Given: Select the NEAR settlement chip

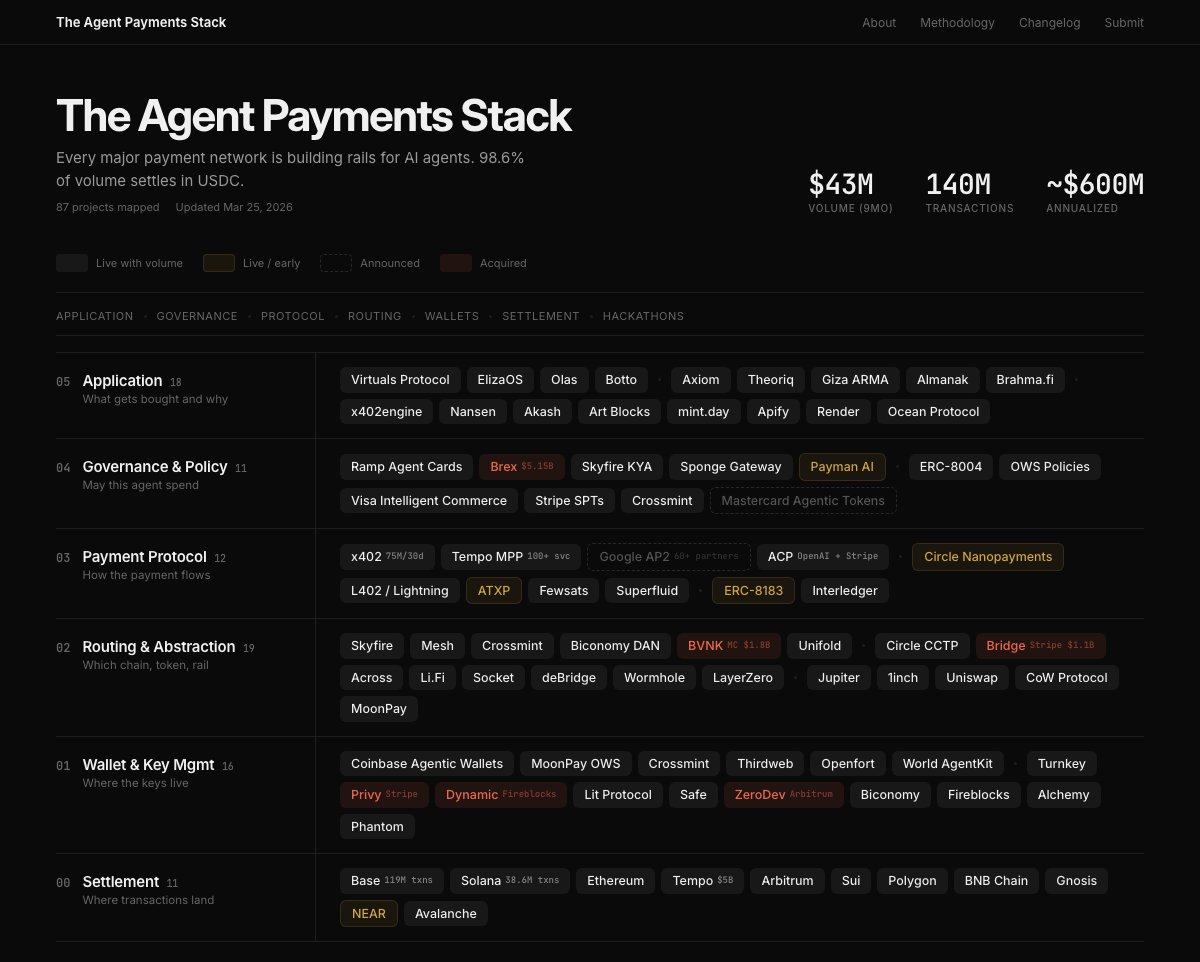Looking at the screenshot, I should pyautogui.click(x=369, y=914).
